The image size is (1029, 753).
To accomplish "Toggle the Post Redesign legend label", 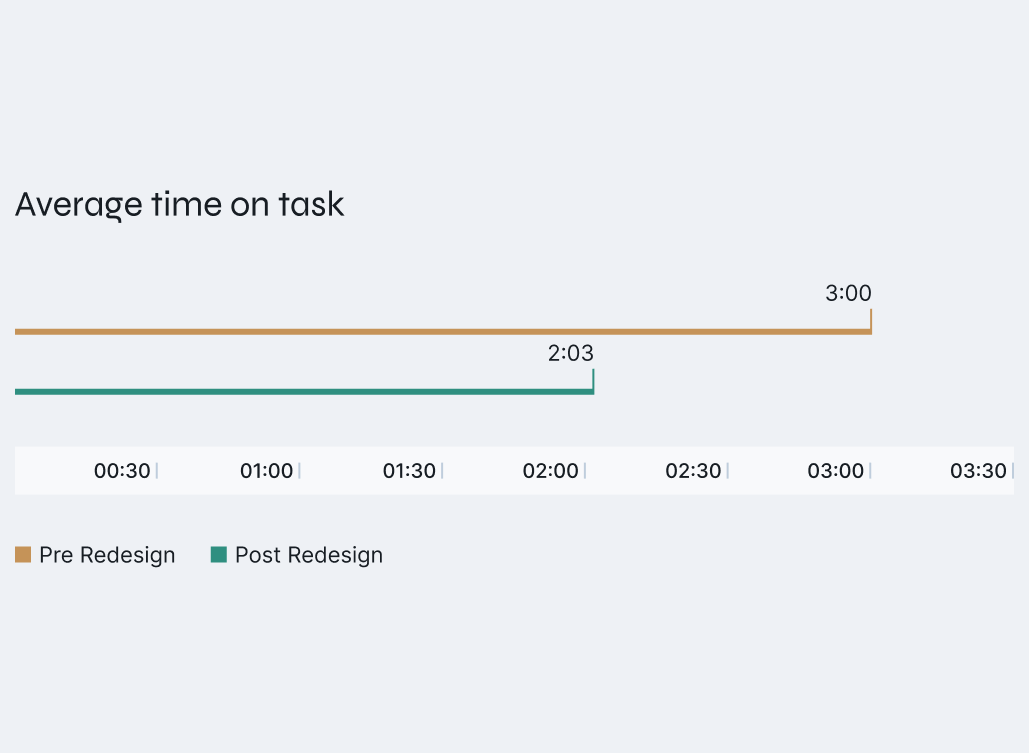I will point(308,555).
